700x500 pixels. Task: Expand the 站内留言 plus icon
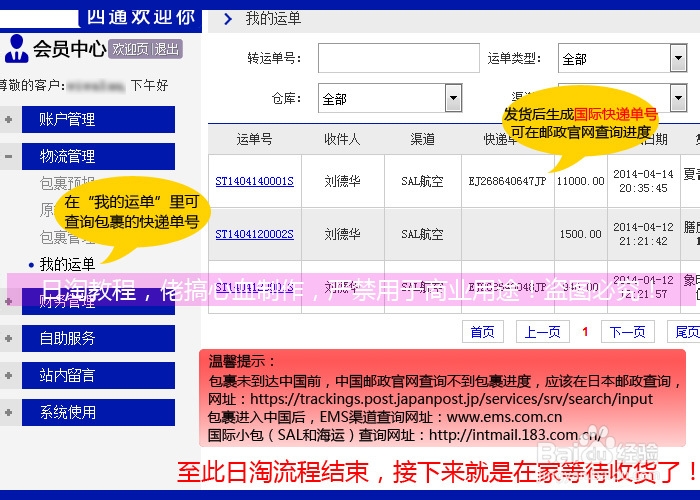tap(8, 375)
